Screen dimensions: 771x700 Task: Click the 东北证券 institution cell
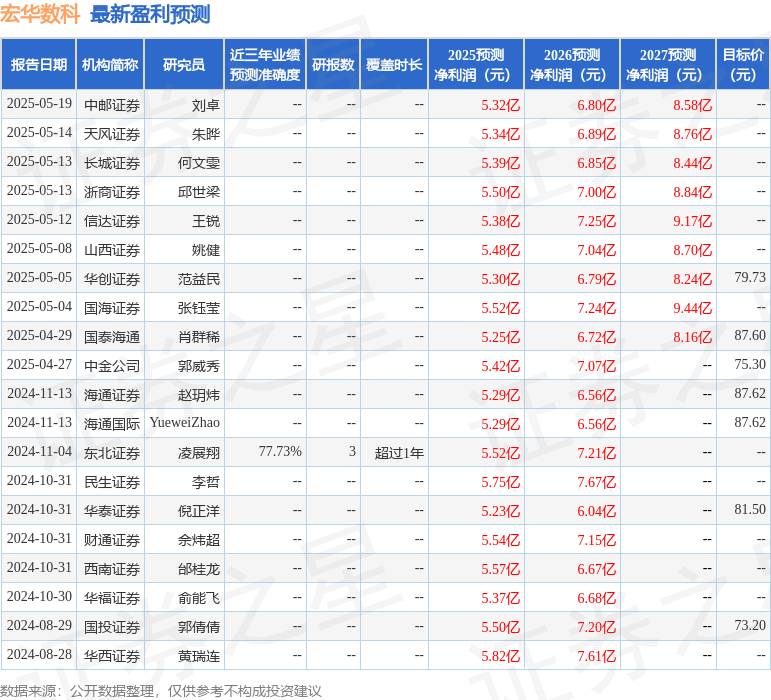[x=112, y=453]
